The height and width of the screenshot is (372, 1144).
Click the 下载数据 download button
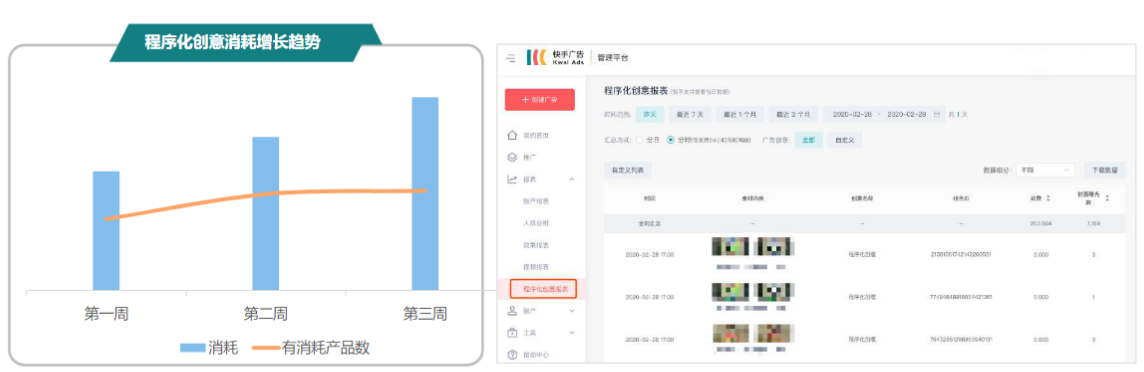[1104, 169]
